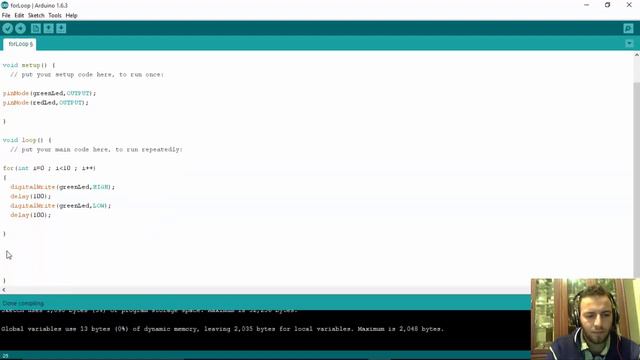The image size is (640, 360).
Task: Click the Verify sketch checkmark button
Action: [x=7, y=28]
